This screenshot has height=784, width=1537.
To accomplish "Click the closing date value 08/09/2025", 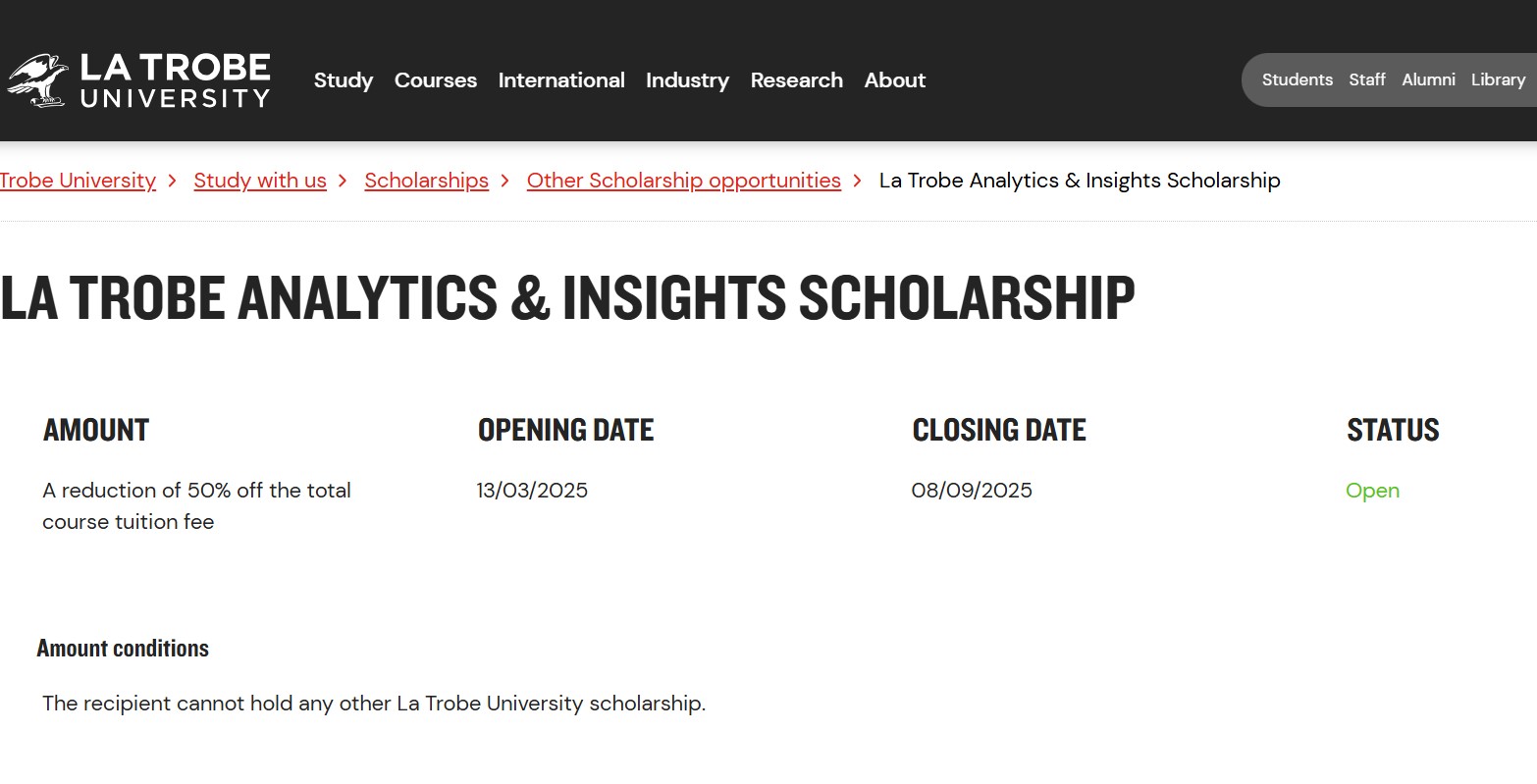I will pyautogui.click(x=972, y=491).
